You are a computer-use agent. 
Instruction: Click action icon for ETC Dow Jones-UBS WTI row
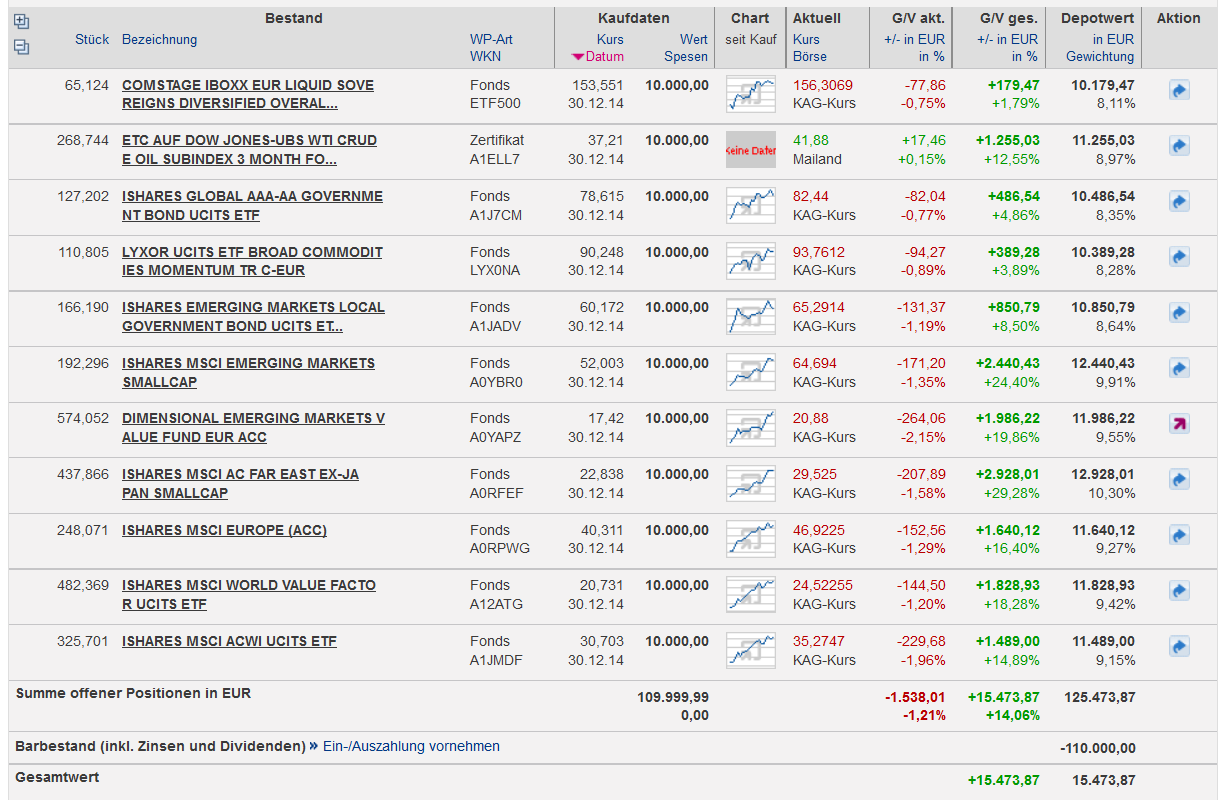[x=1178, y=147]
